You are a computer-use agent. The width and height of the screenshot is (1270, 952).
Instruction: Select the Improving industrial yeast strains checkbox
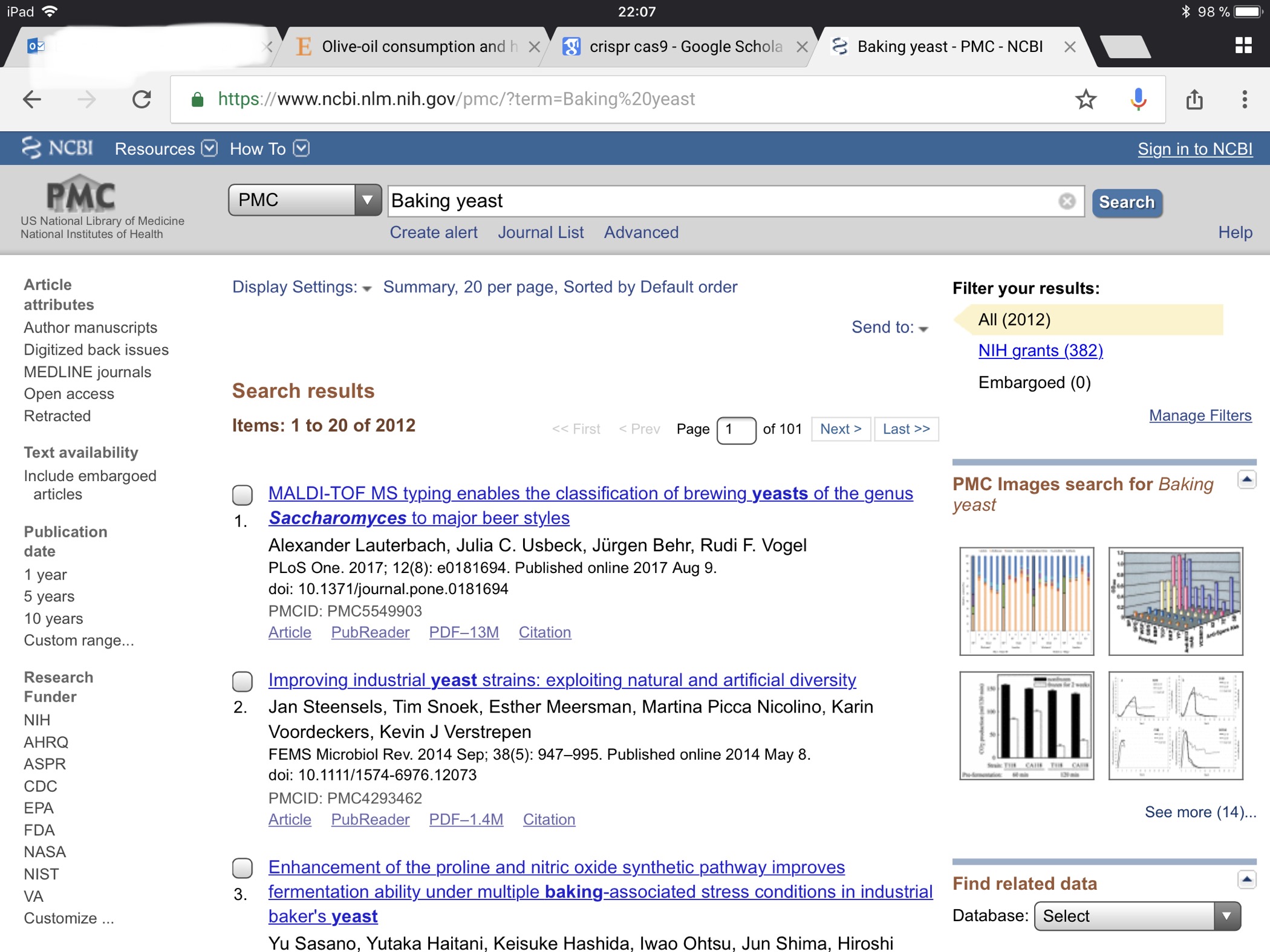pos(243,681)
